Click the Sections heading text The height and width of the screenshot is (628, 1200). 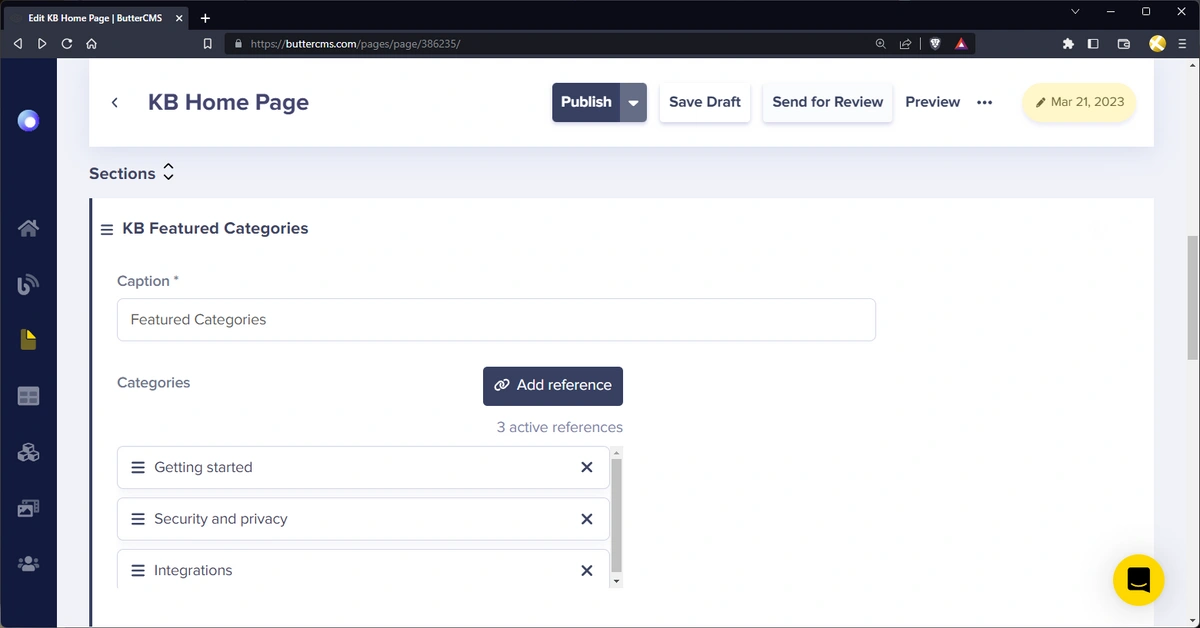[x=122, y=174]
